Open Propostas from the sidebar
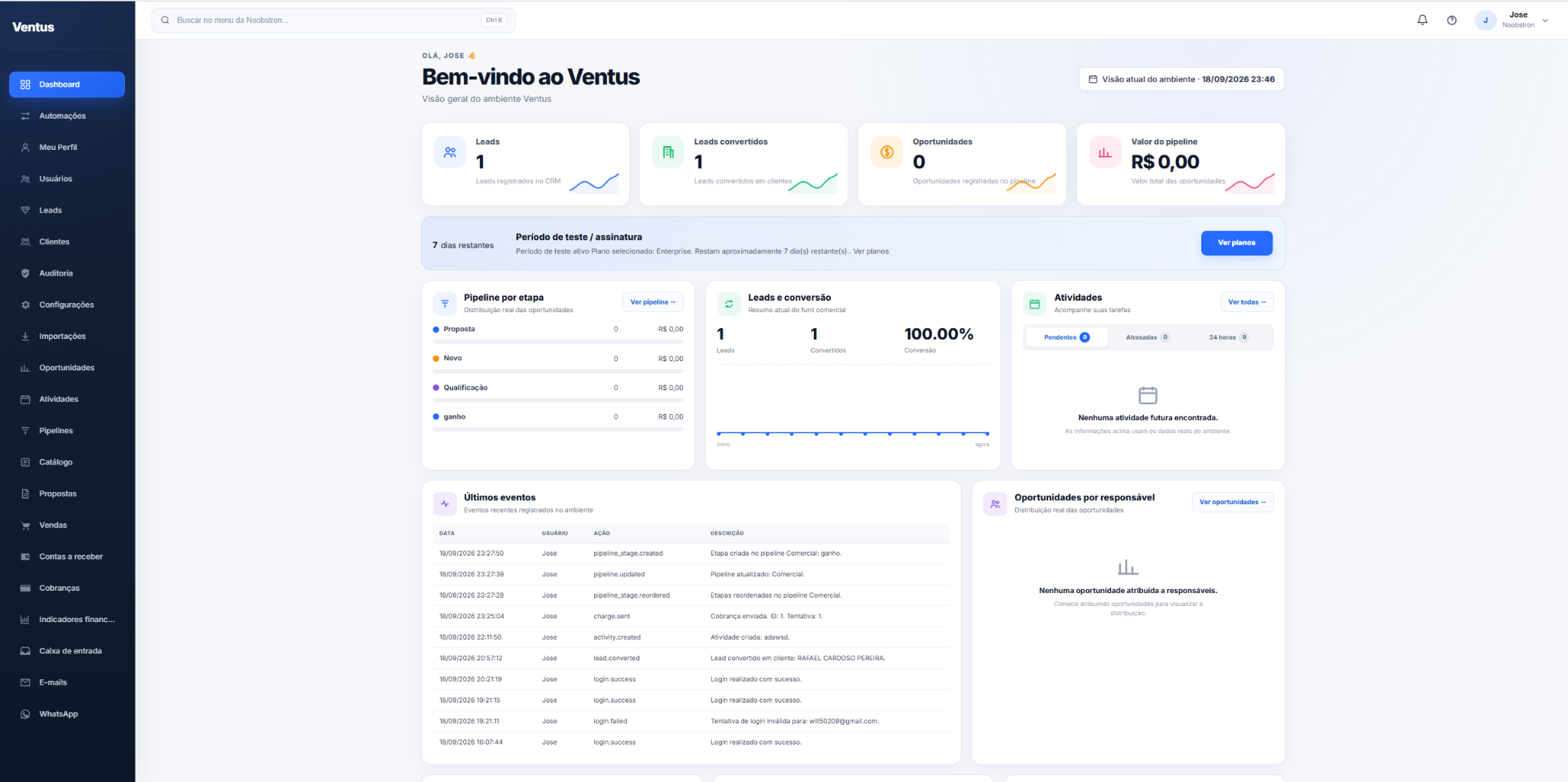This screenshot has width=1568, height=782. 67,494
